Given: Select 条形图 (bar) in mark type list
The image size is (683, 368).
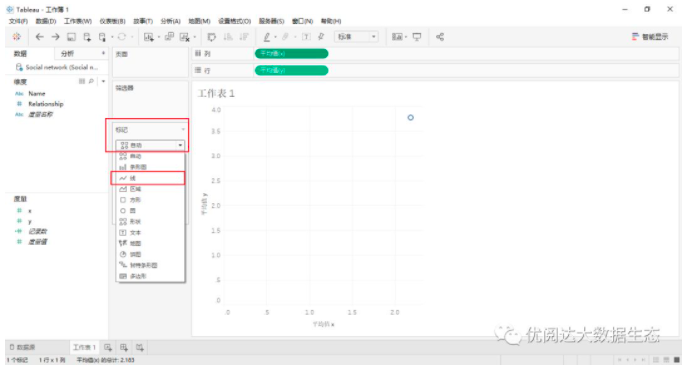Looking at the screenshot, I should 150,167.
